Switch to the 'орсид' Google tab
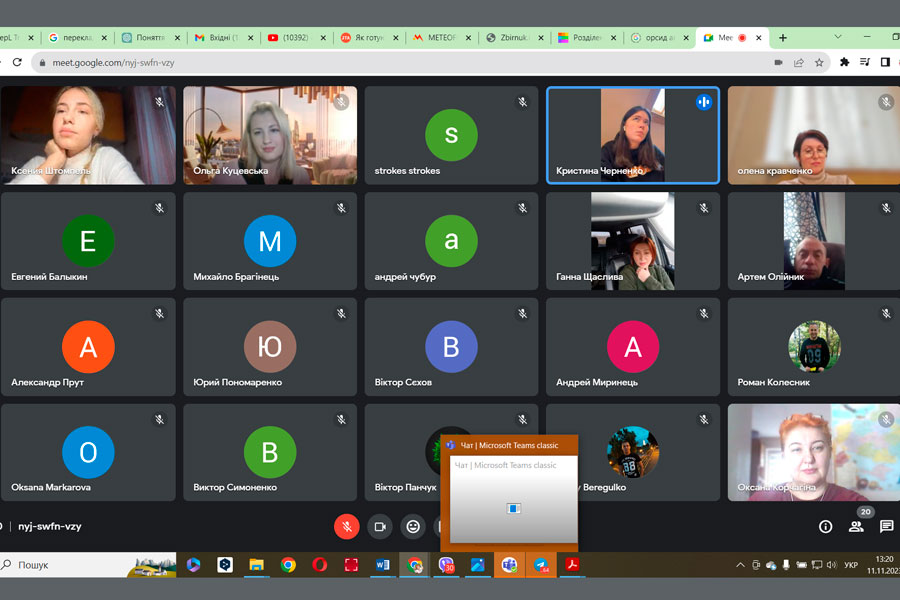900x600 pixels. point(660,38)
